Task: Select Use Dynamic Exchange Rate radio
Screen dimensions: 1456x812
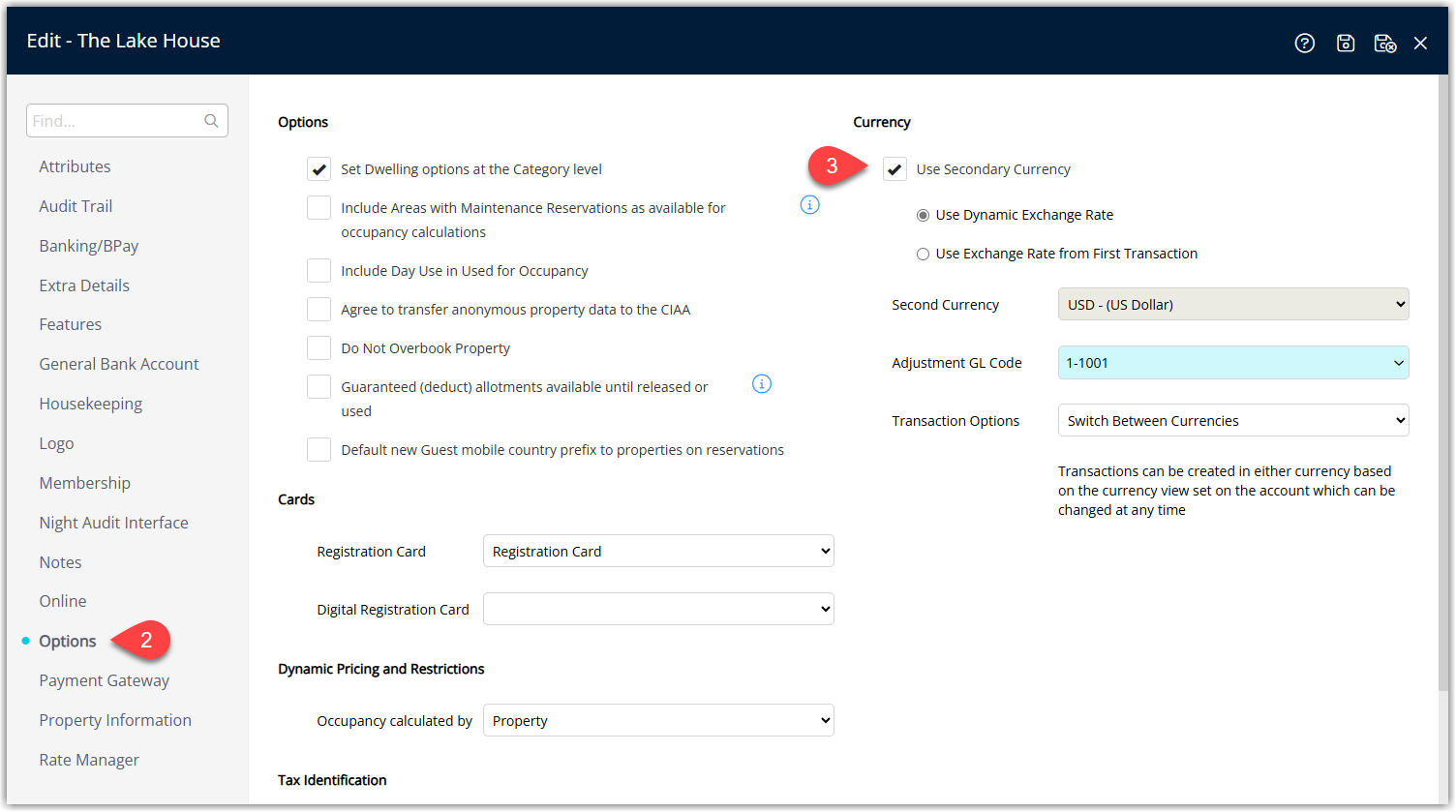Action: [923, 215]
